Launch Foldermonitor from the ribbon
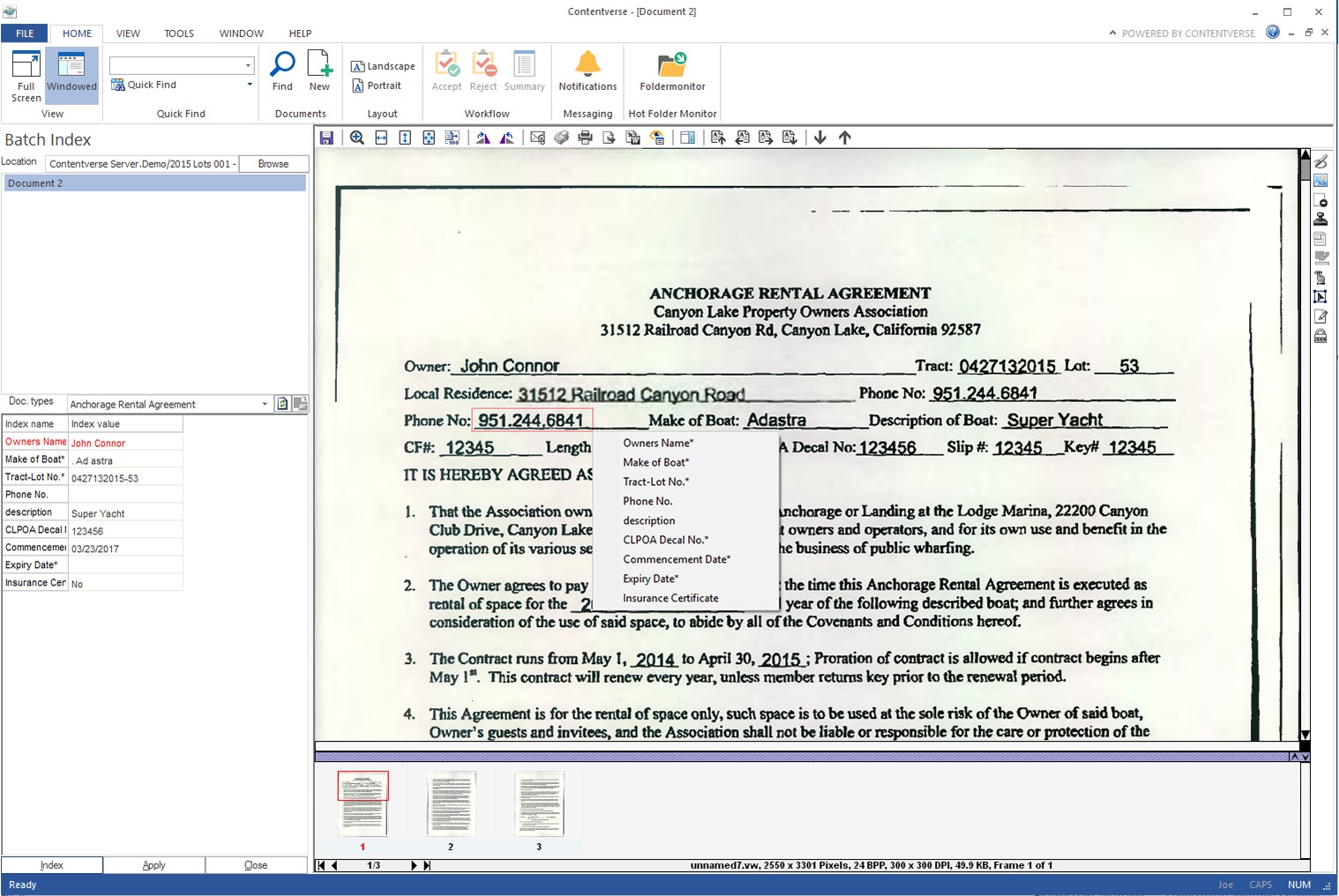The image size is (1339, 896). 672,71
